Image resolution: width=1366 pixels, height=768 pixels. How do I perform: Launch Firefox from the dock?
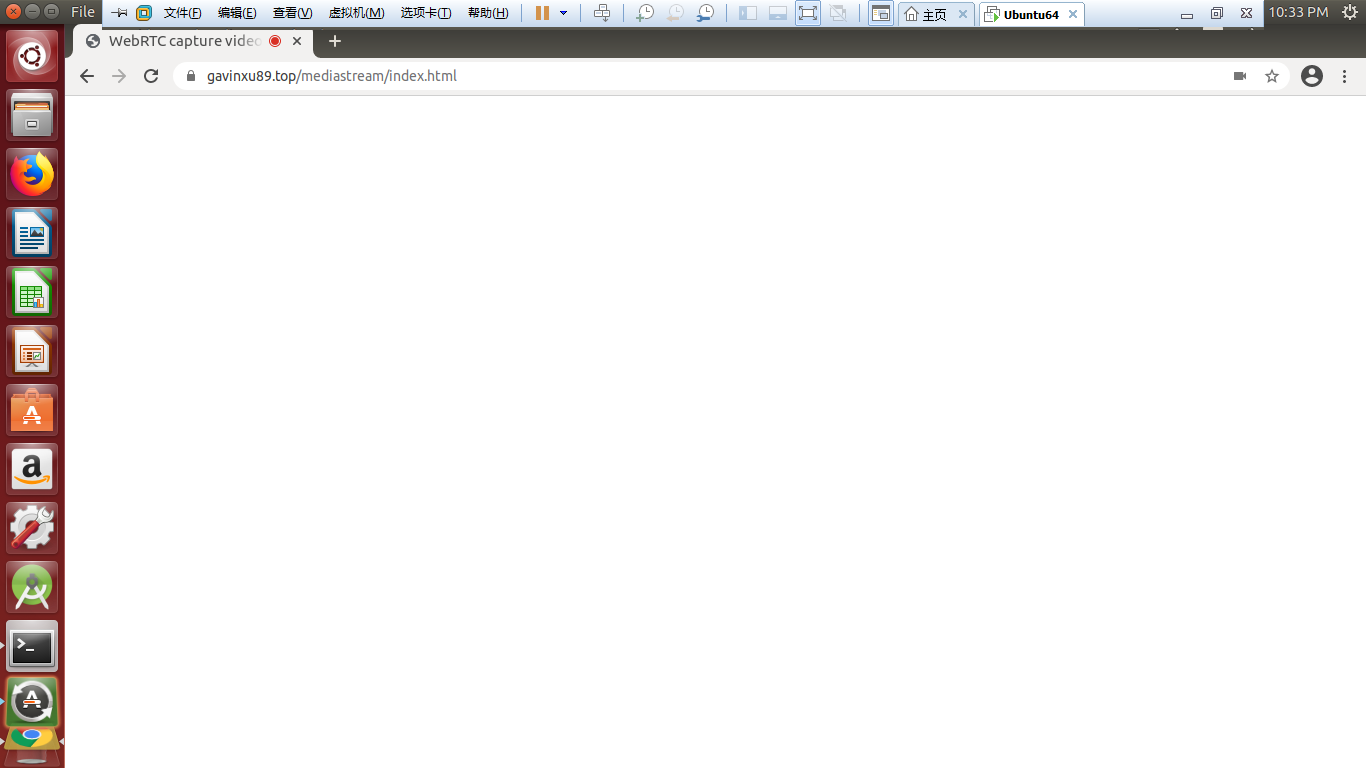(33, 174)
